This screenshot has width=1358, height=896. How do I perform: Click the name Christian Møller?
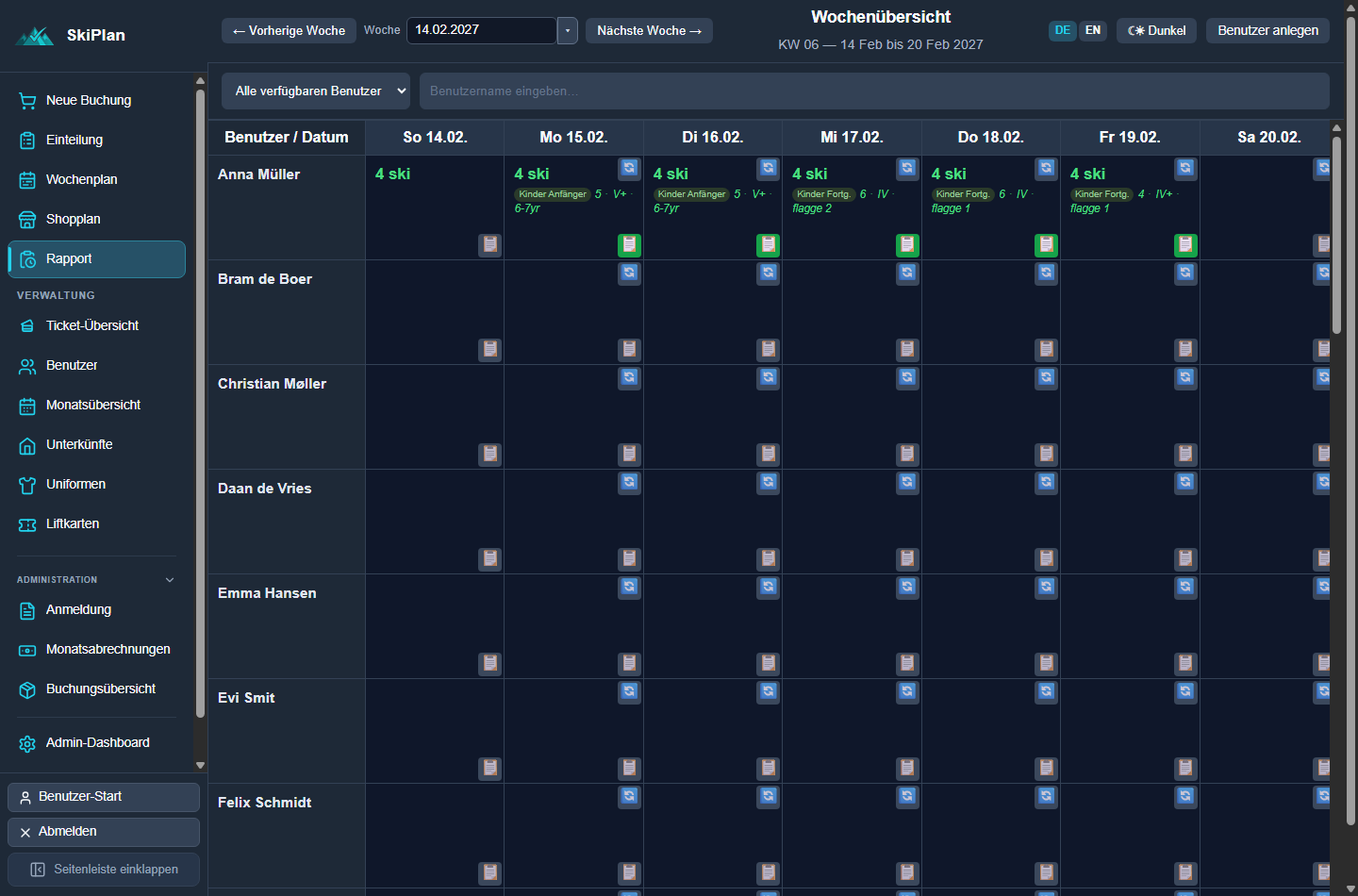click(x=272, y=384)
